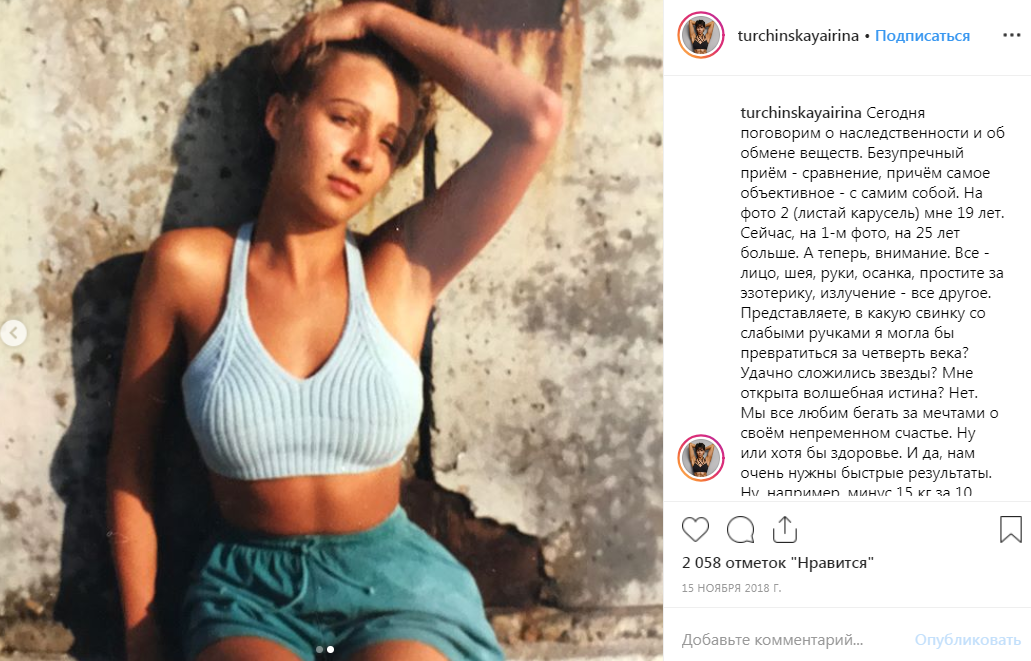Screen dimensions: 1031x661
Task: Follow the account via Подписаться
Action: pos(922,36)
